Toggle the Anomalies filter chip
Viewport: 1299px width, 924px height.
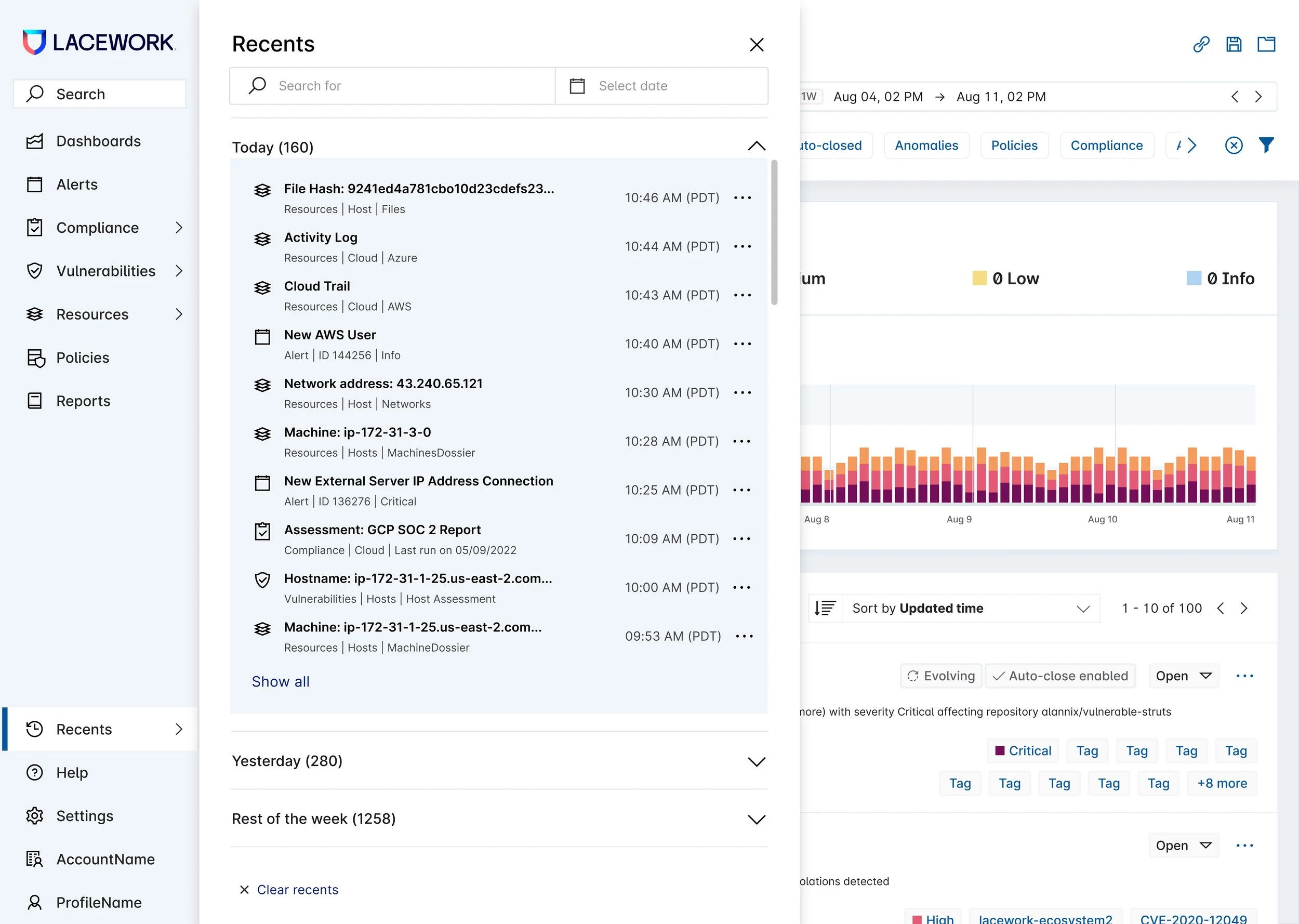point(926,146)
